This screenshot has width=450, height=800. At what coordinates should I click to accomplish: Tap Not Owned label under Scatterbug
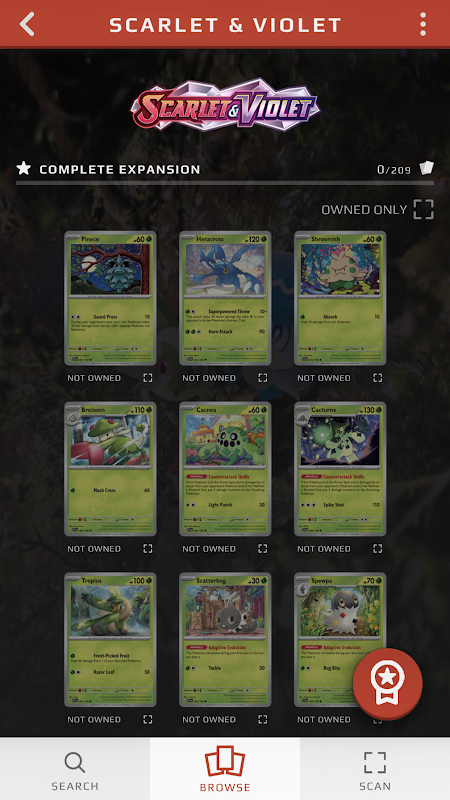pyautogui.click(x=209, y=719)
